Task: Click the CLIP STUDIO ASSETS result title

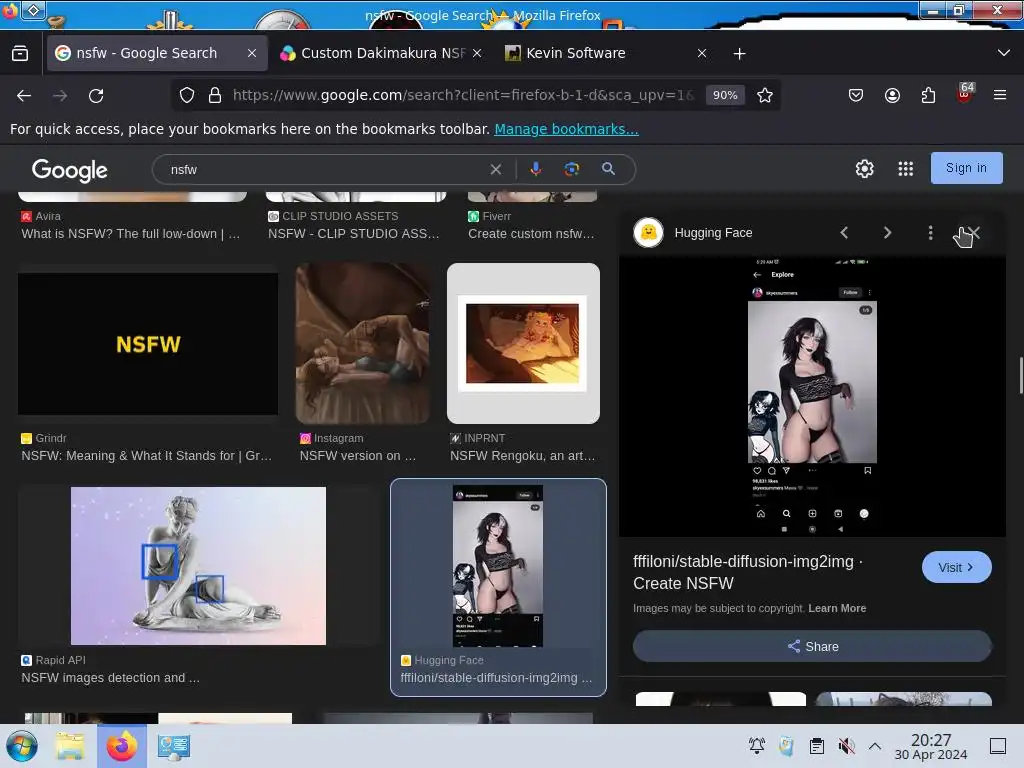Action: pyautogui.click(x=353, y=234)
